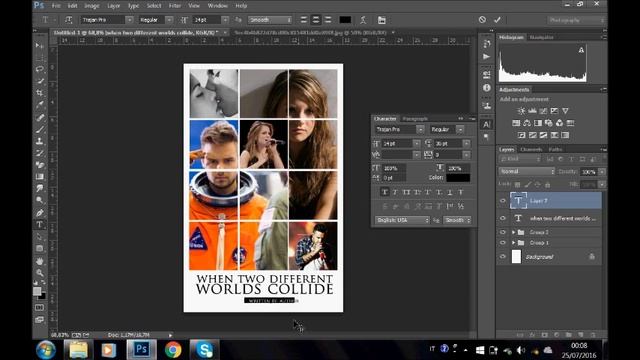Select the Layer 7 layer
Image resolution: width=640 pixels, height=360 pixels.
pos(556,200)
